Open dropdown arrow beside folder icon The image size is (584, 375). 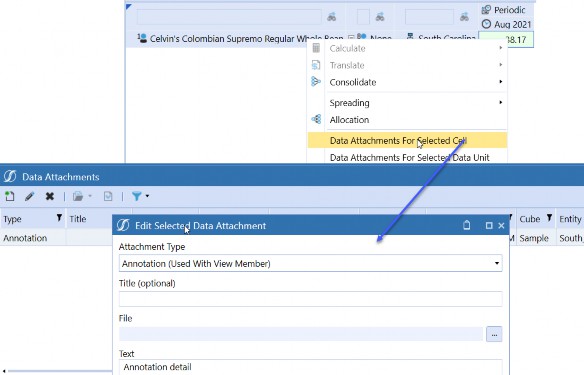[90, 196]
